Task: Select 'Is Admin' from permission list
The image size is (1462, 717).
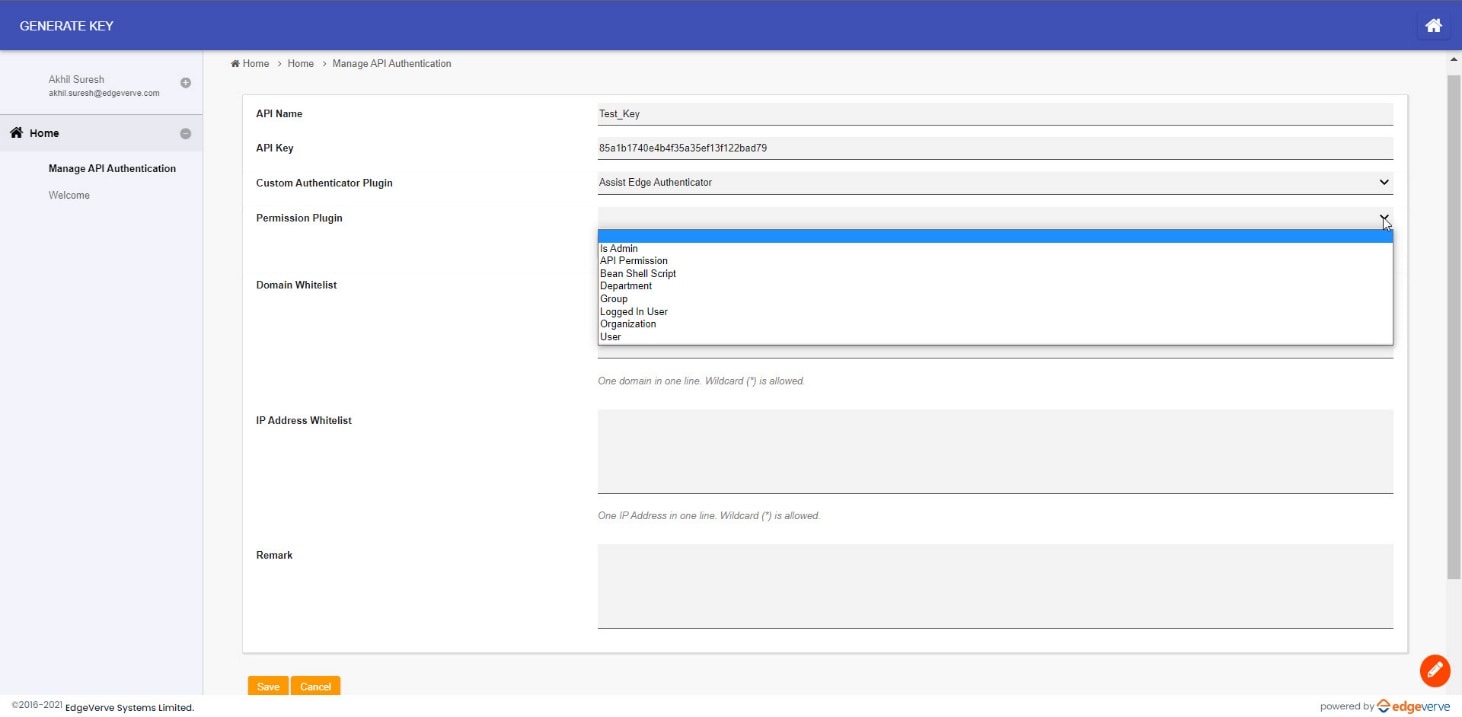Action: click(x=619, y=249)
